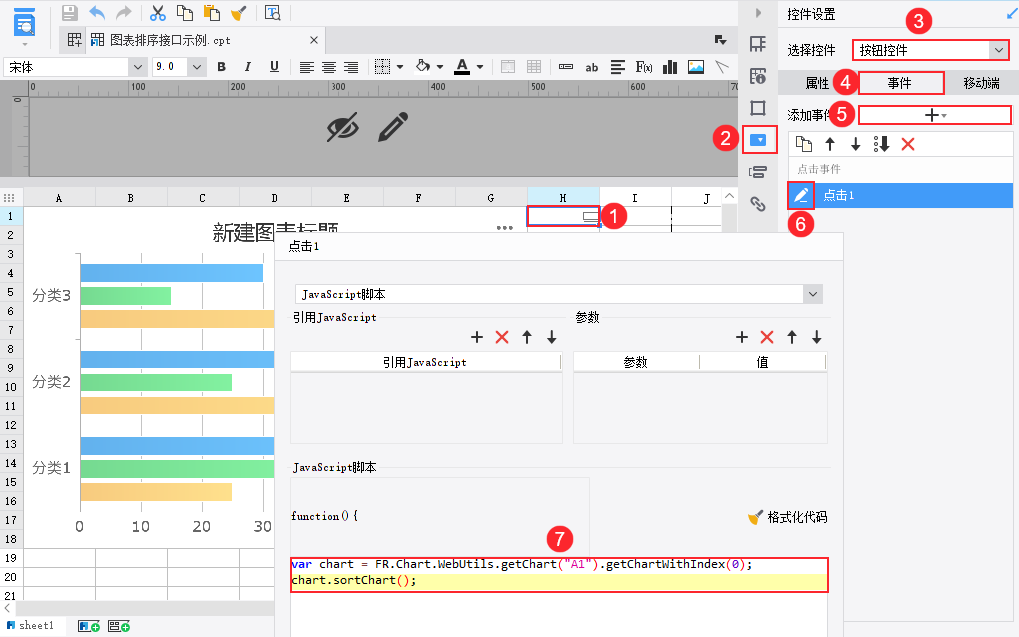Copy the selected cell
The width and height of the screenshot is (1019, 637).
[185, 12]
